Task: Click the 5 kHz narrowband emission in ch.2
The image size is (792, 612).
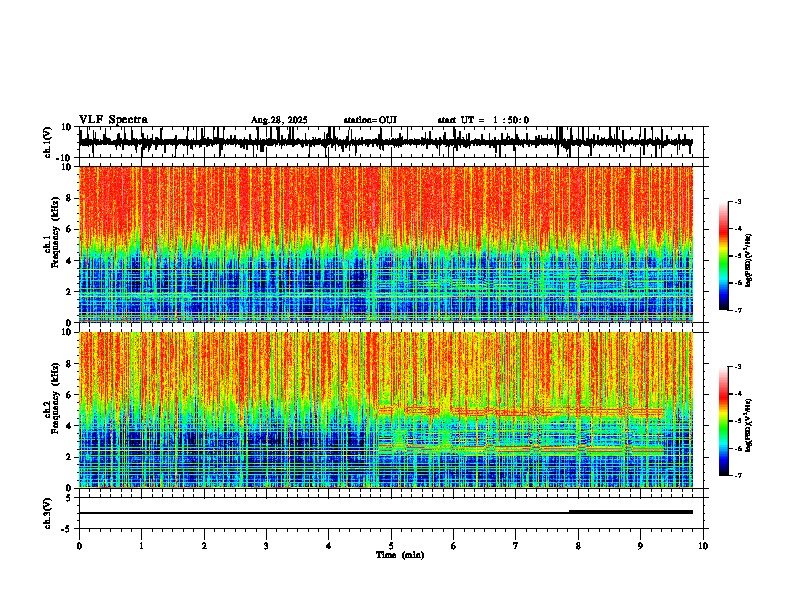Action: click(x=521, y=411)
